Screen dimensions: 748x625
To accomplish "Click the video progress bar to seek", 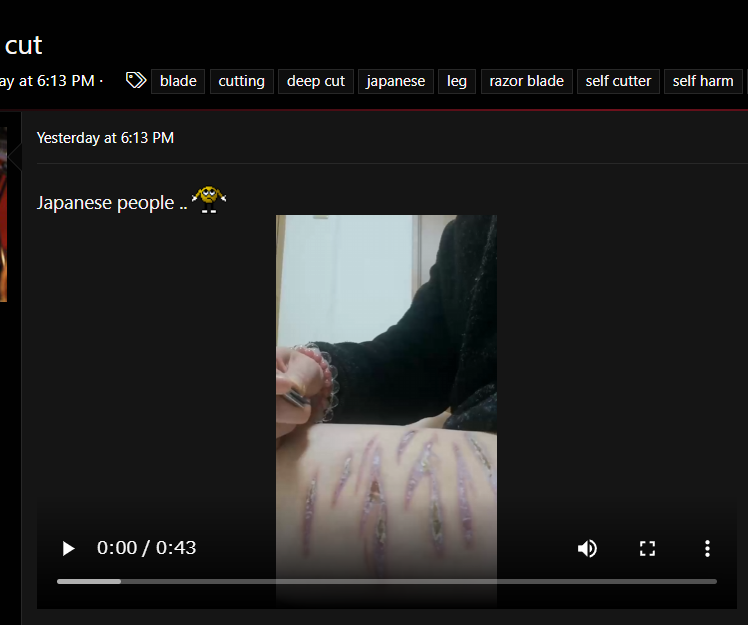I will pyautogui.click(x=386, y=581).
